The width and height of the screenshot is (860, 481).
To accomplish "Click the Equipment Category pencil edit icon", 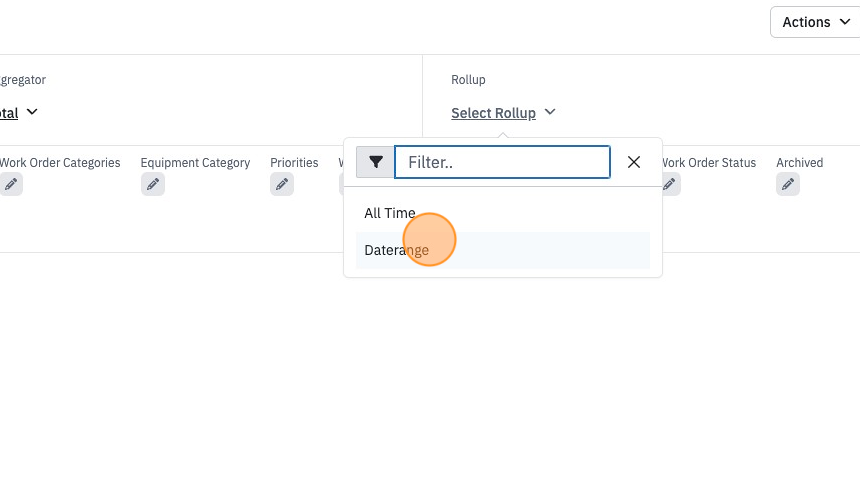I will point(152,184).
